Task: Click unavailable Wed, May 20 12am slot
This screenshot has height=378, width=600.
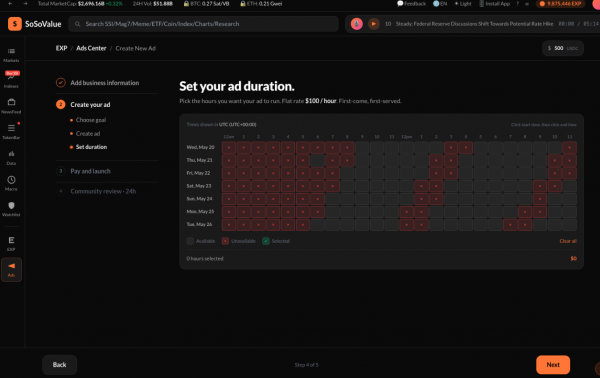Action: 229,147
